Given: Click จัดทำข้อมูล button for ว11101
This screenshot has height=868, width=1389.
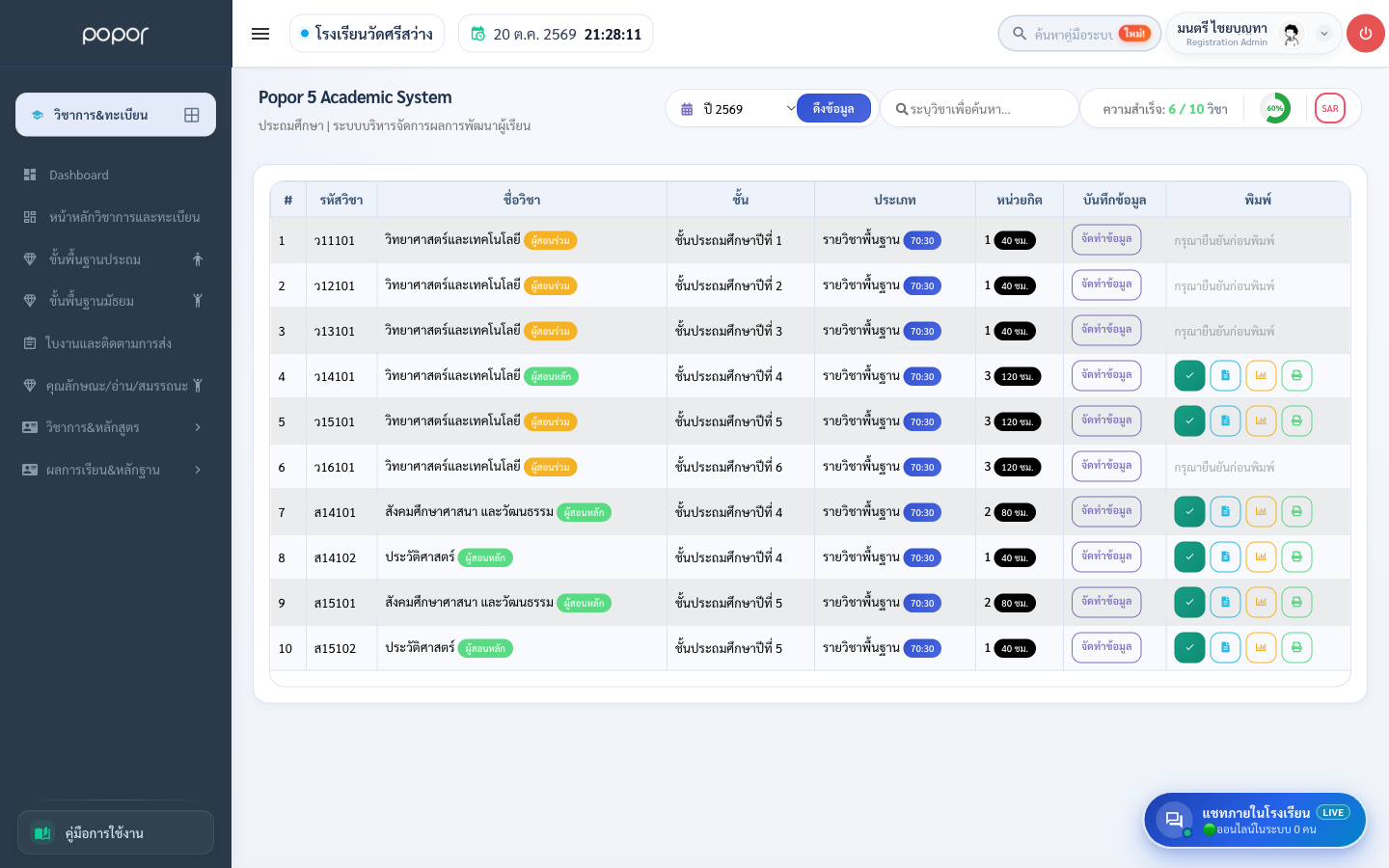Looking at the screenshot, I should 1106,239.
